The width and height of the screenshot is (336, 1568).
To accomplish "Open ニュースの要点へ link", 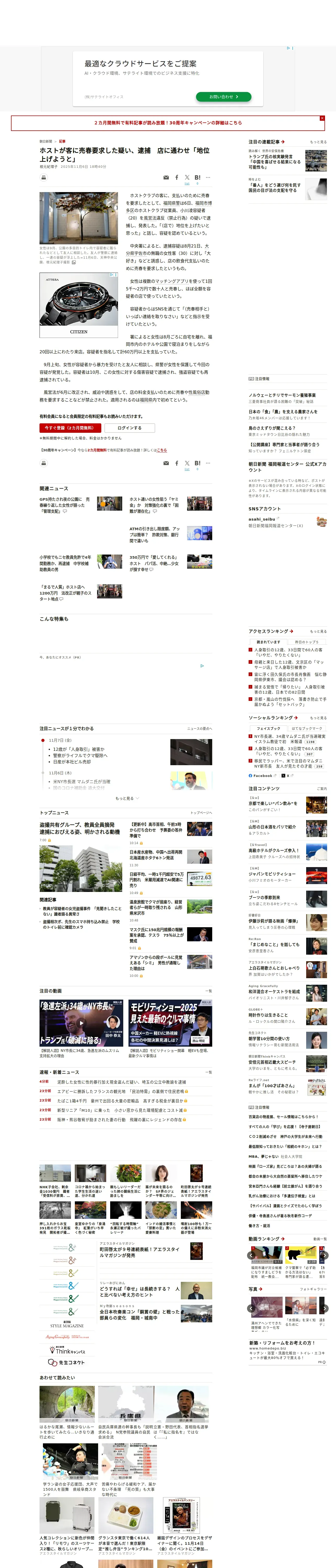I will pyautogui.click(x=200, y=729).
